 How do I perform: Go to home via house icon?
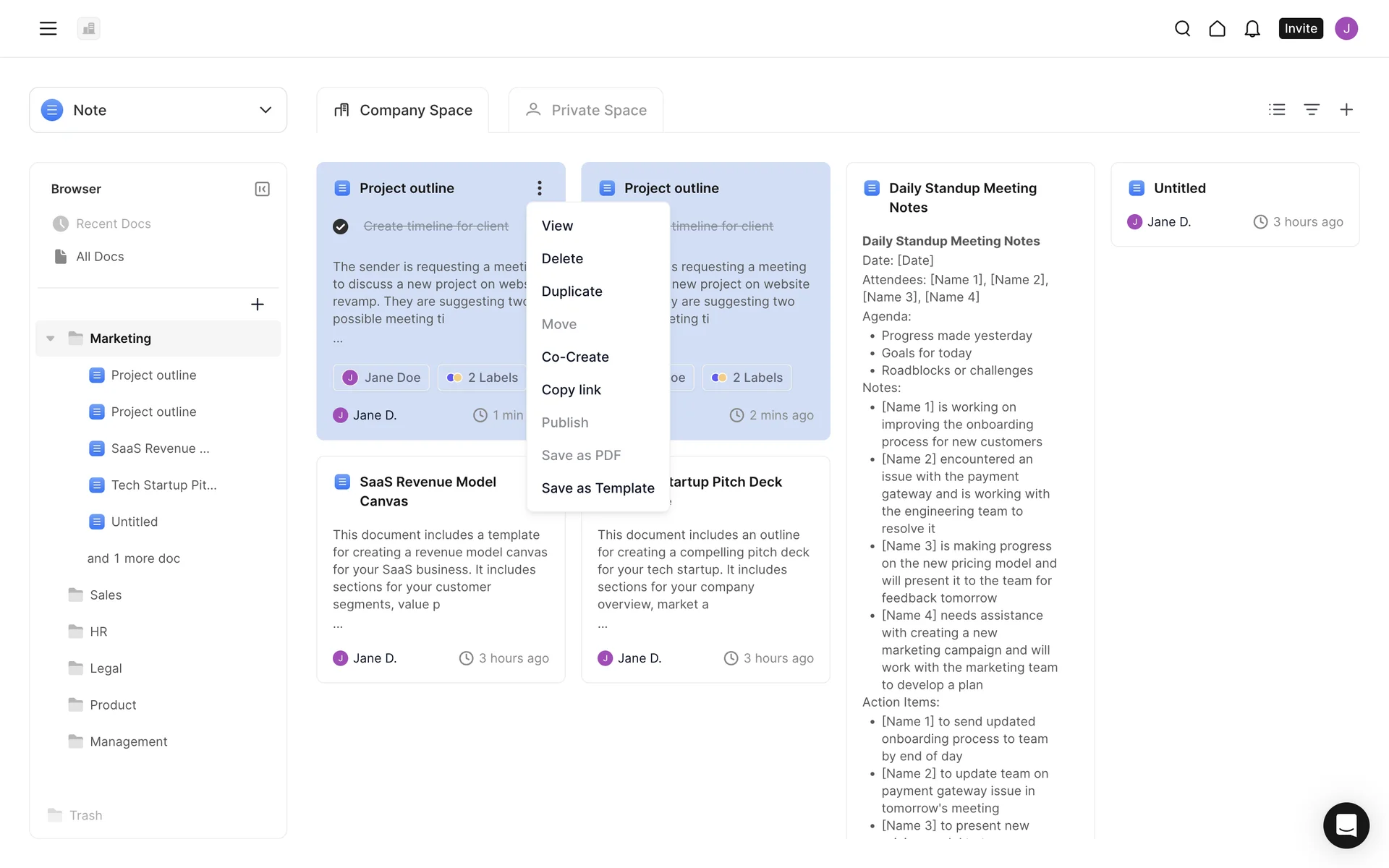(x=1217, y=28)
